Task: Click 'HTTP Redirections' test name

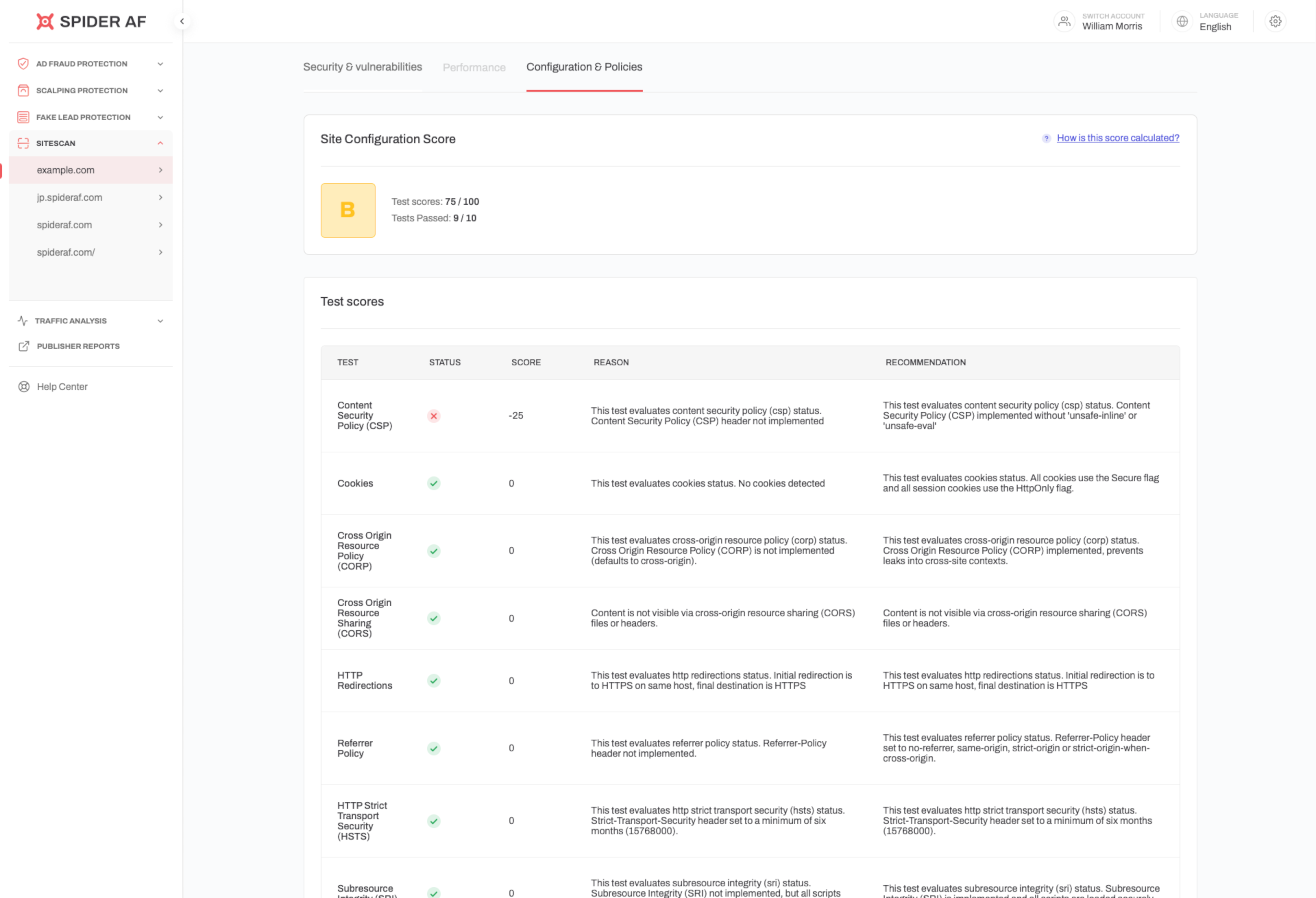Action: click(365, 681)
